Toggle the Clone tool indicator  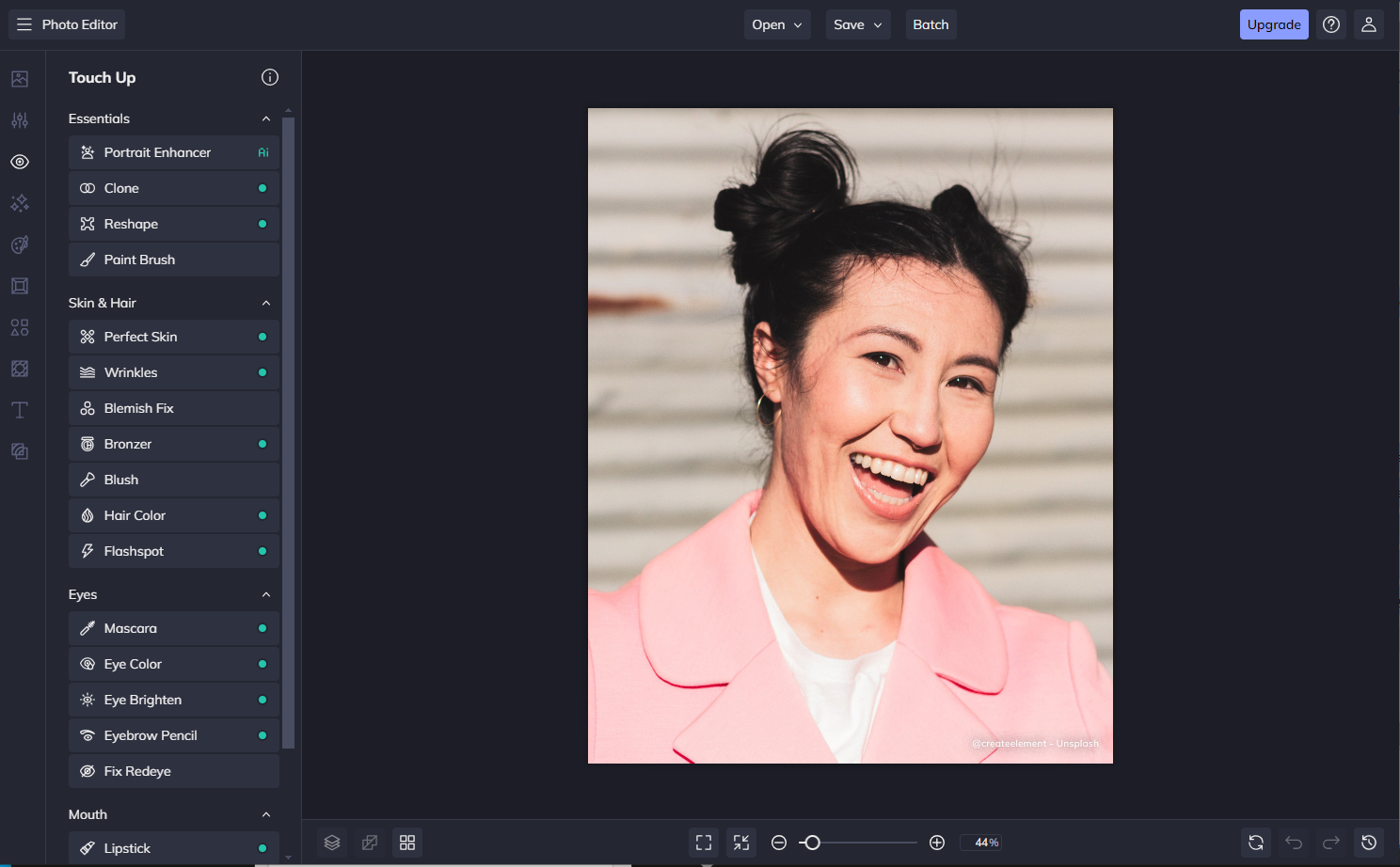(x=264, y=188)
